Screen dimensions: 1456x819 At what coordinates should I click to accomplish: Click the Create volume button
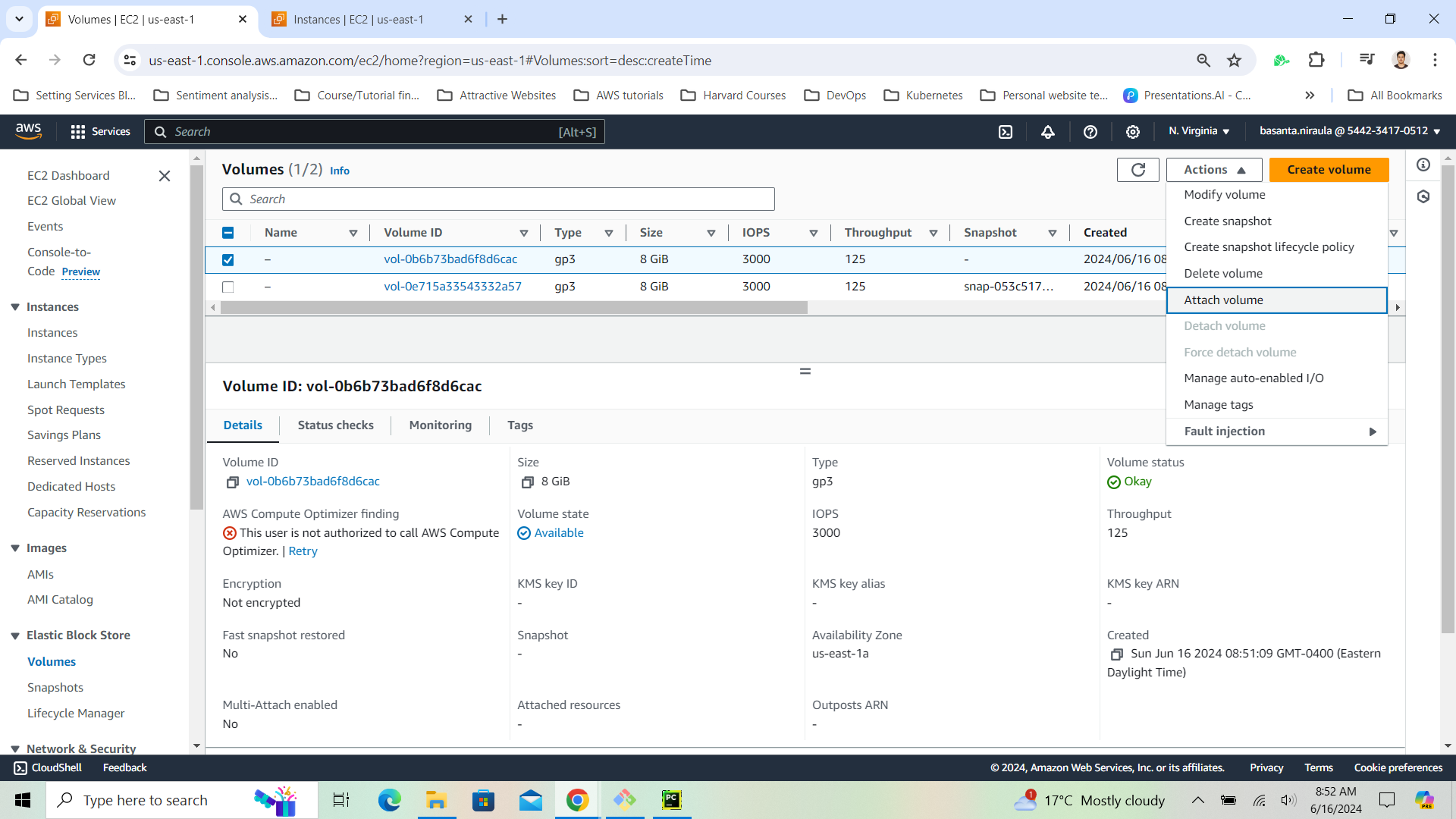(1329, 170)
